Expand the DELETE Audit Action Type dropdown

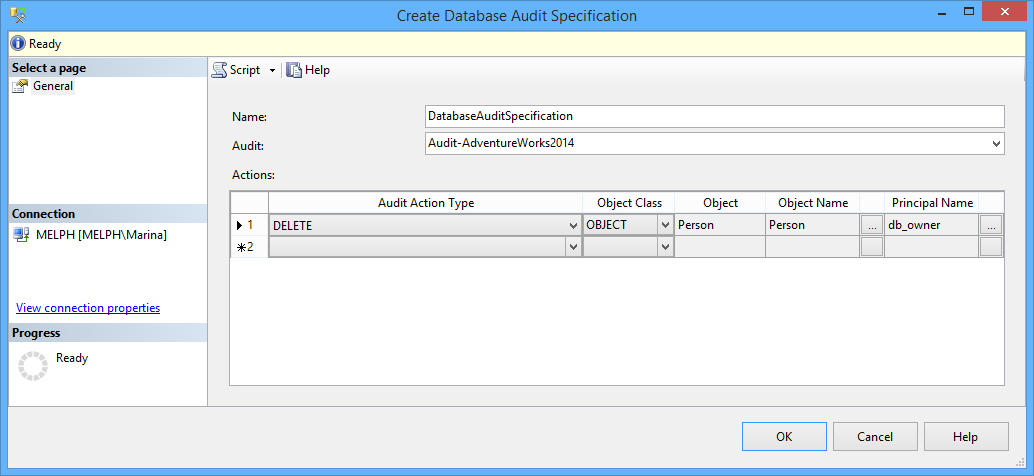pos(573,225)
